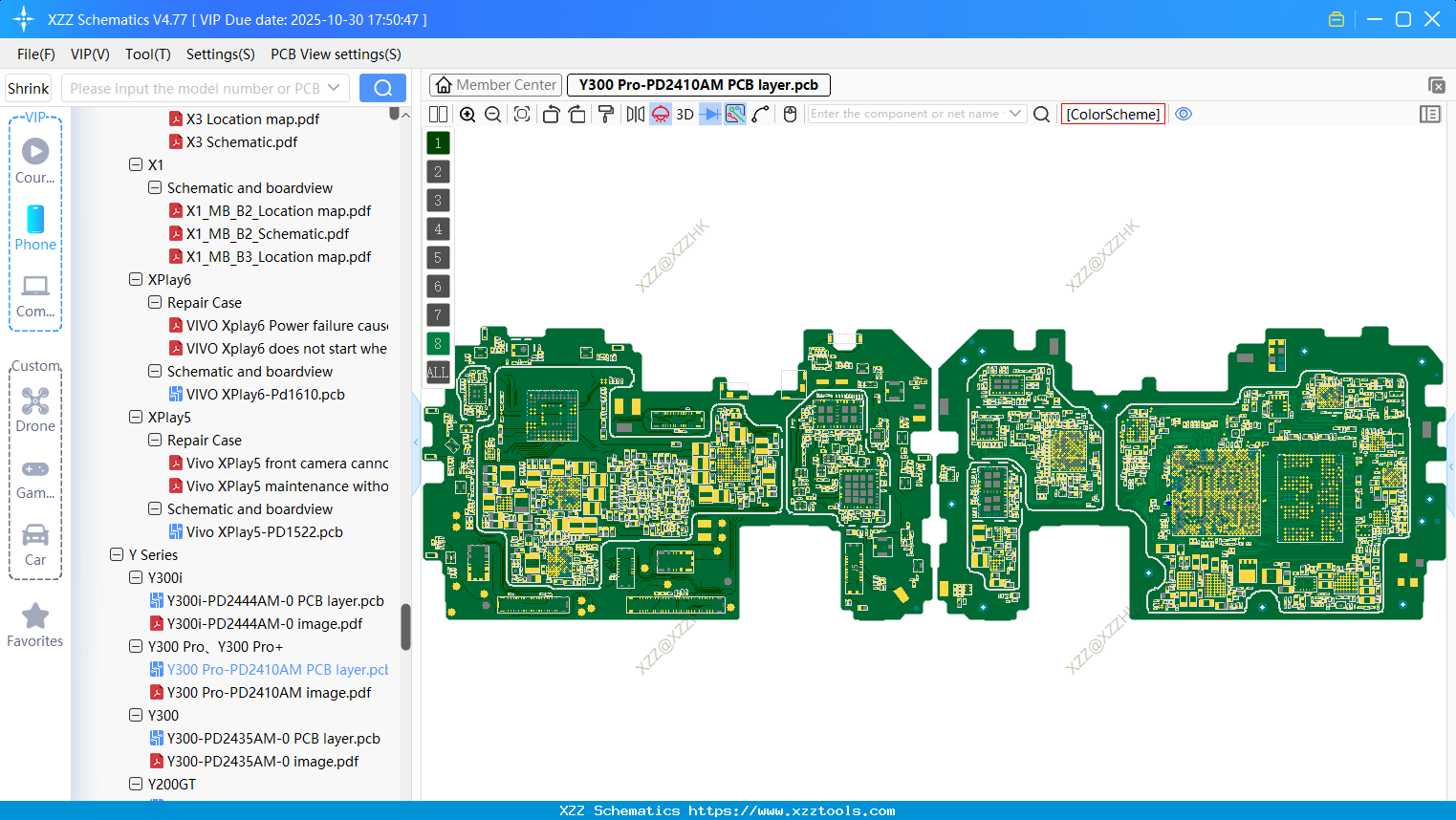The height and width of the screenshot is (820, 1456).
Task: Collapse the XPlay6 Repair Case section
Action: point(155,302)
